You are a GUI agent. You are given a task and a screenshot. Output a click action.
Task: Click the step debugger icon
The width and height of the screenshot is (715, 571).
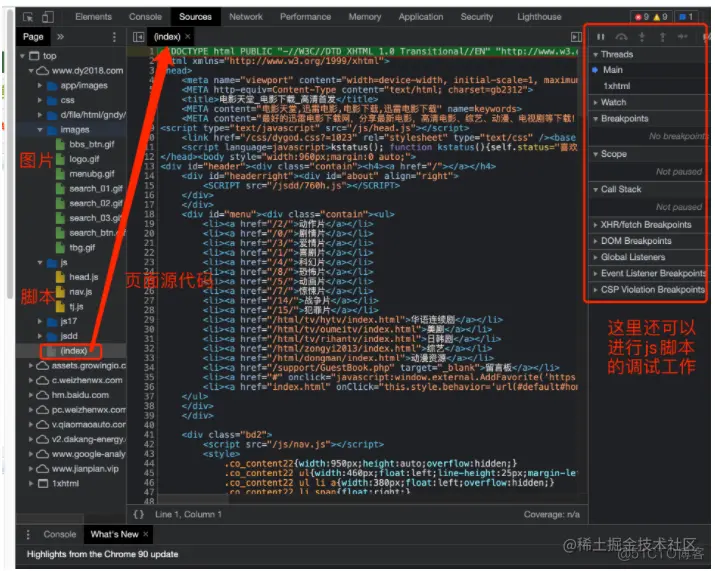[683, 36]
